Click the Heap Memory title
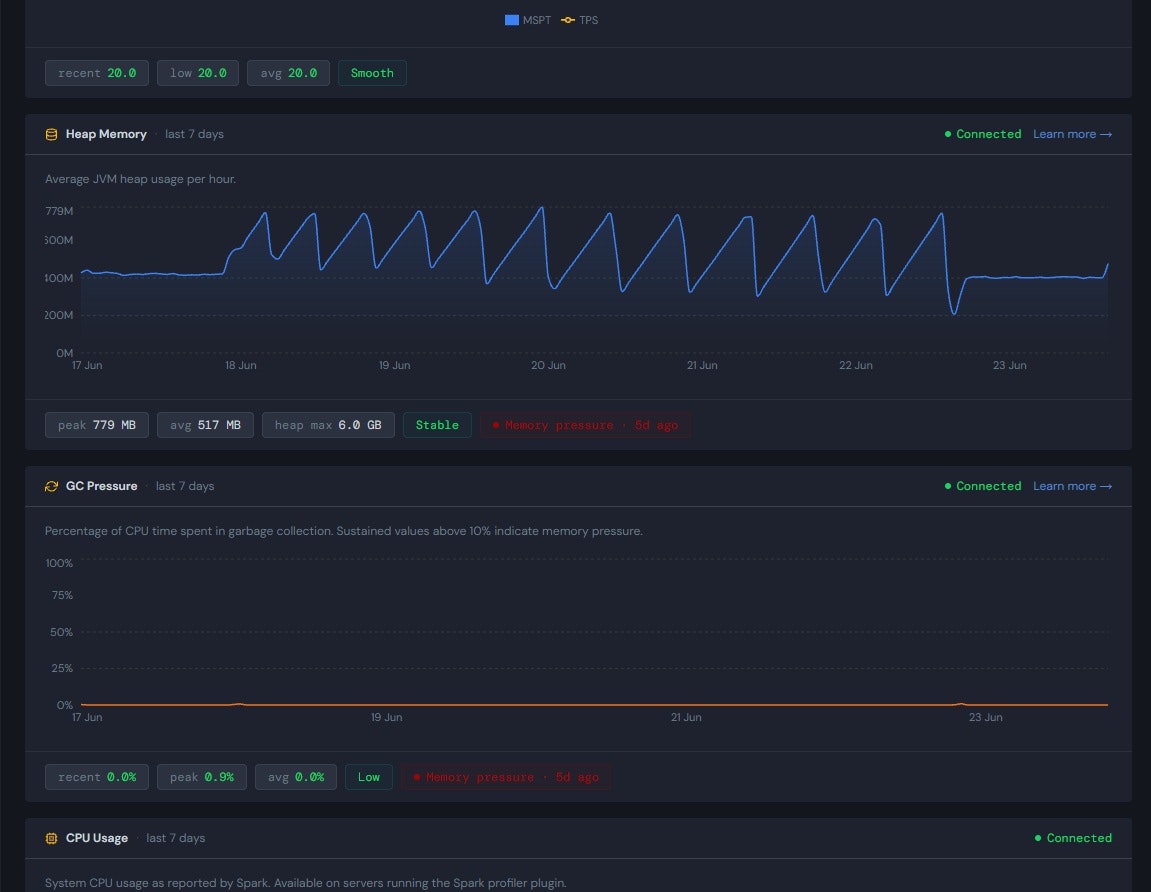1151x892 pixels. pyautogui.click(x=106, y=134)
